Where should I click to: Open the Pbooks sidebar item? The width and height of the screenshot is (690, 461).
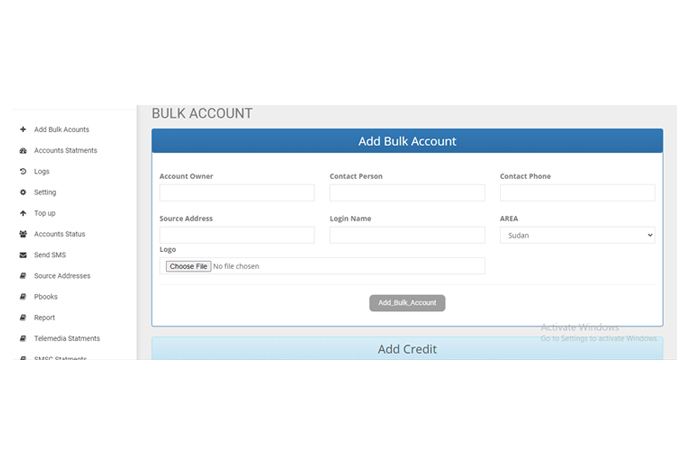(45, 297)
